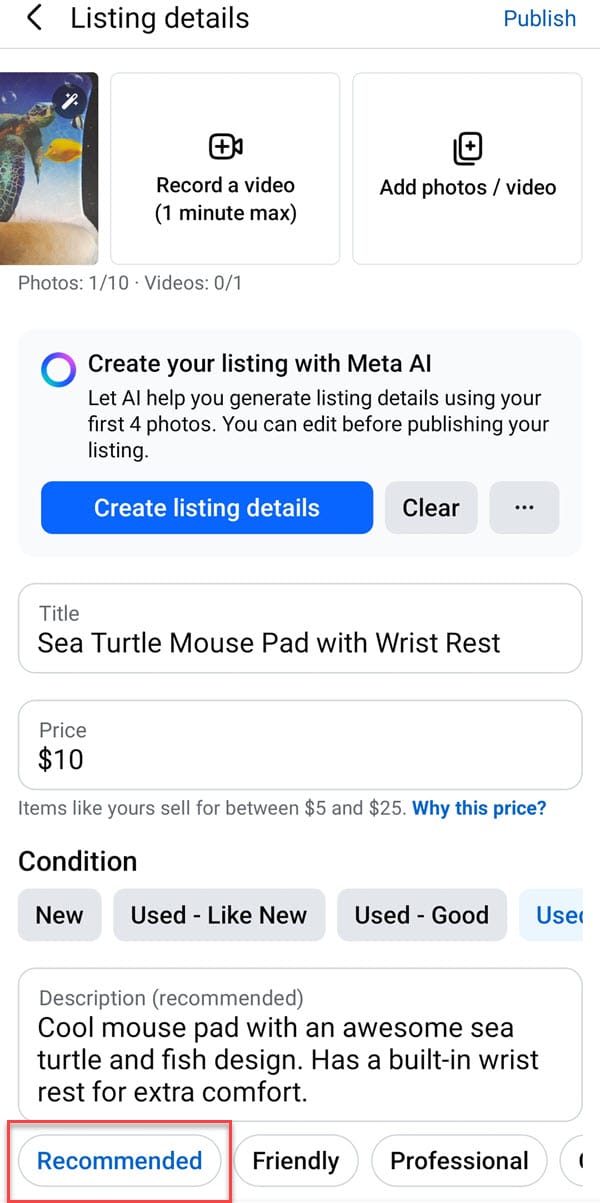Tap the Meta AI ring icon
The image size is (600, 1203).
(59, 370)
